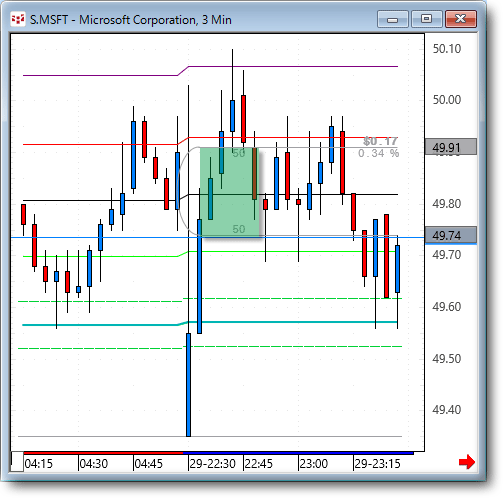
Task: Click the 04:15 time axis label
Action: [39, 464]
